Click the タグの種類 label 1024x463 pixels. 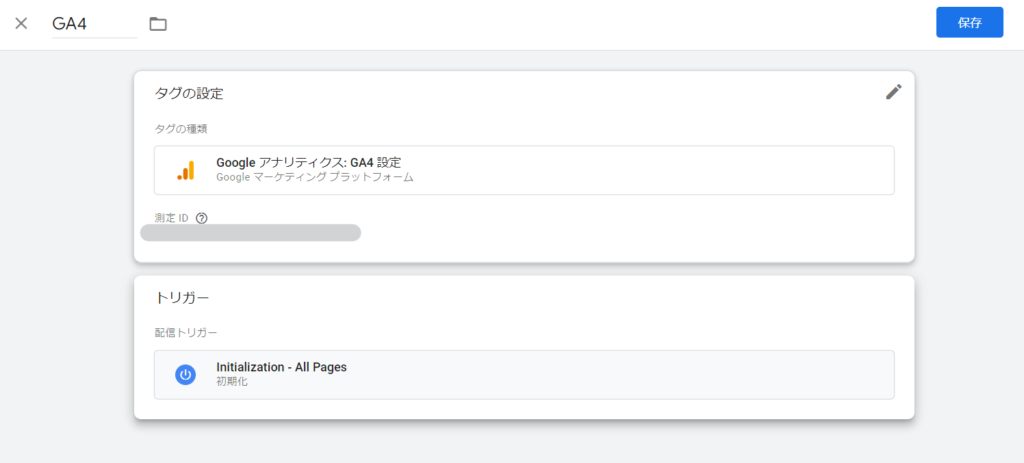coord(181,129)
